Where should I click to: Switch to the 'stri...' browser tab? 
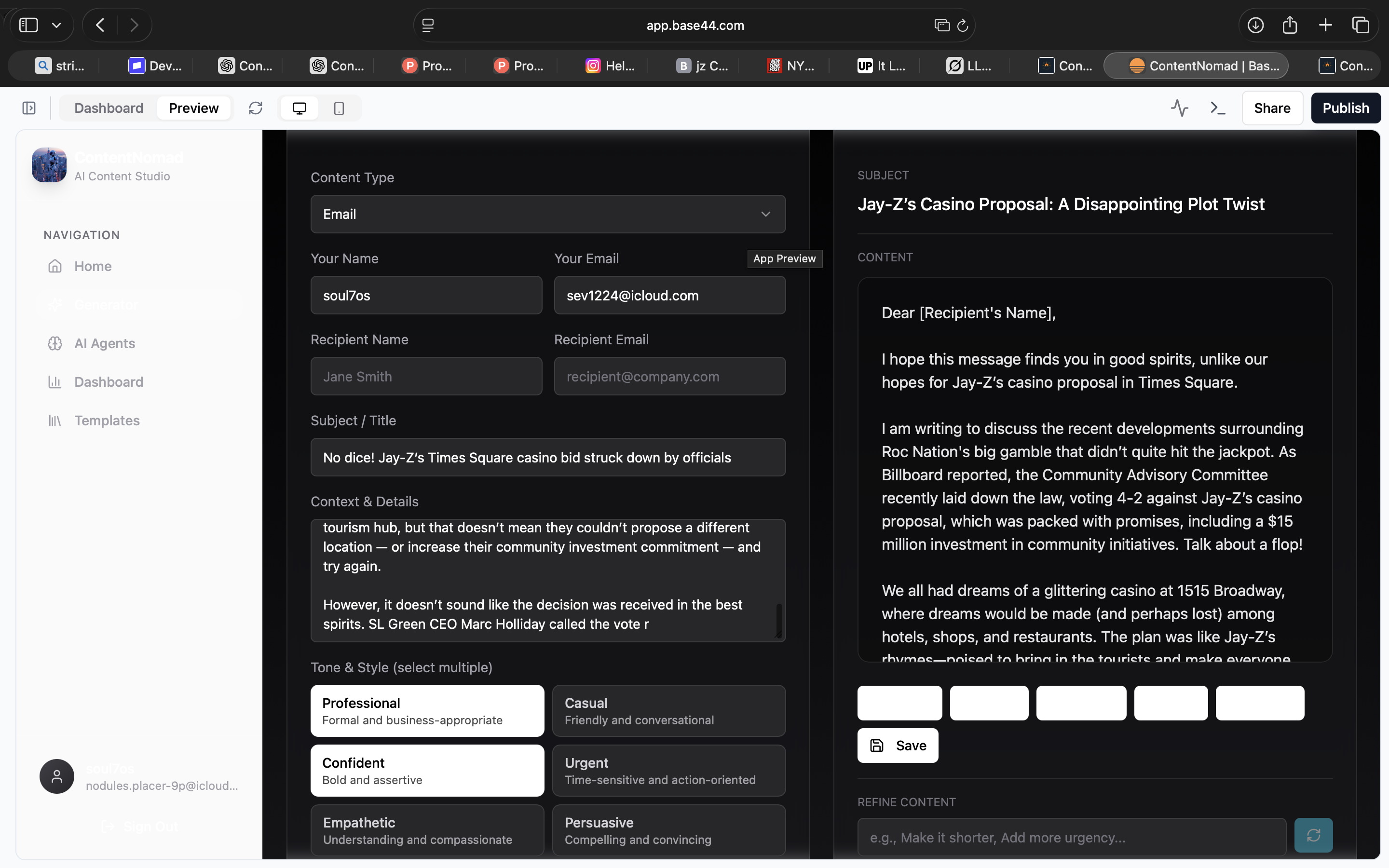pyautogui.click(x=59, y=66)
